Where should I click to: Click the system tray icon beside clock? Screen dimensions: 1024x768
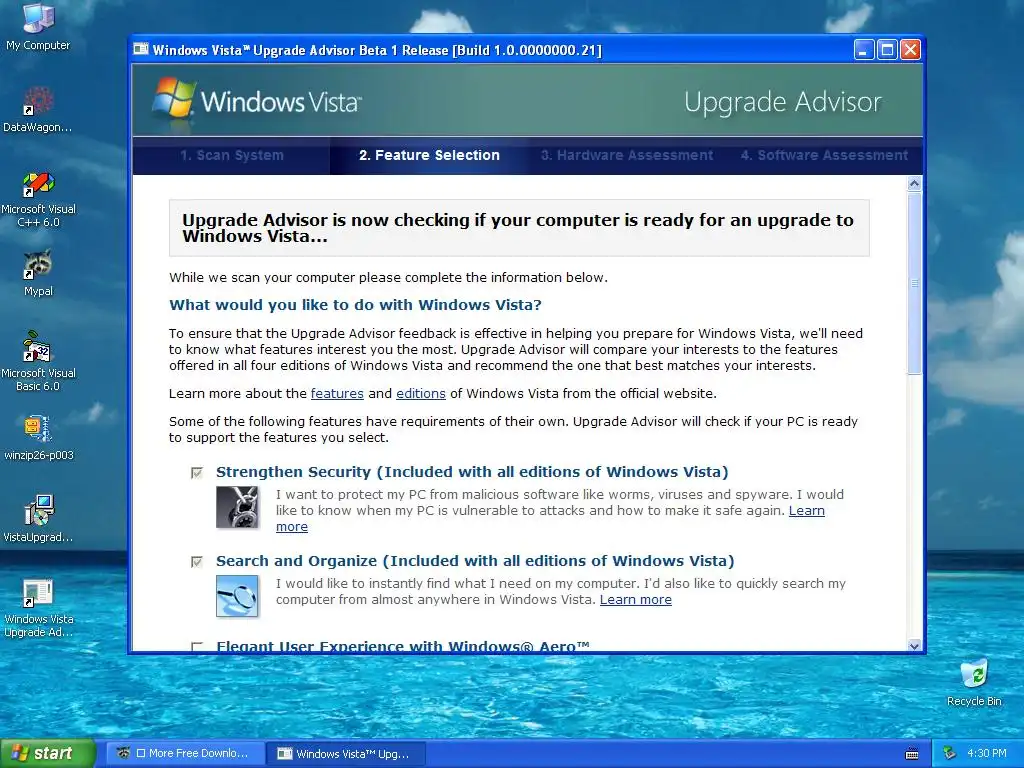950,754
